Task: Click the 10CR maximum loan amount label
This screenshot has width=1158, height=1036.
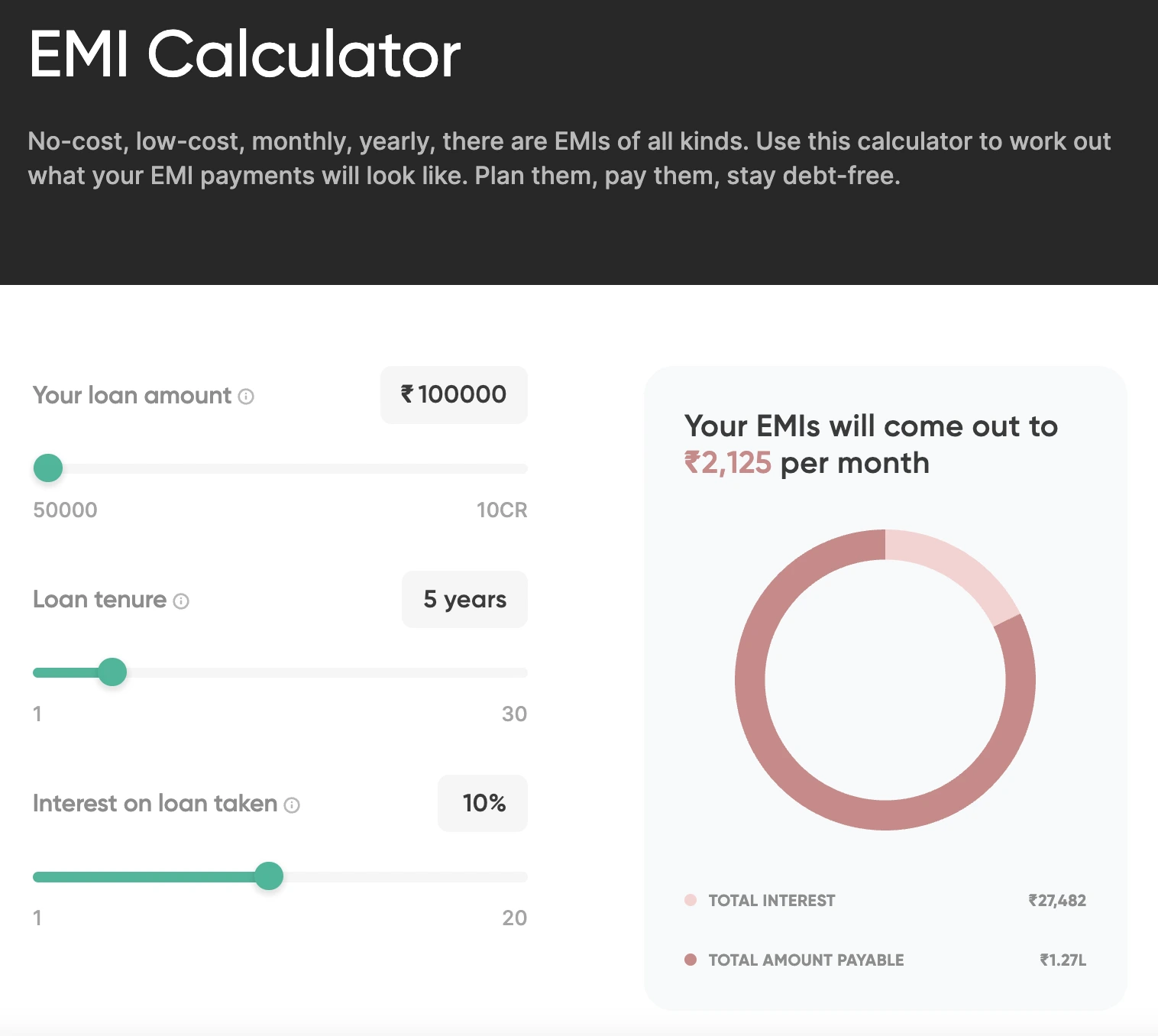Action: point(501,510)
